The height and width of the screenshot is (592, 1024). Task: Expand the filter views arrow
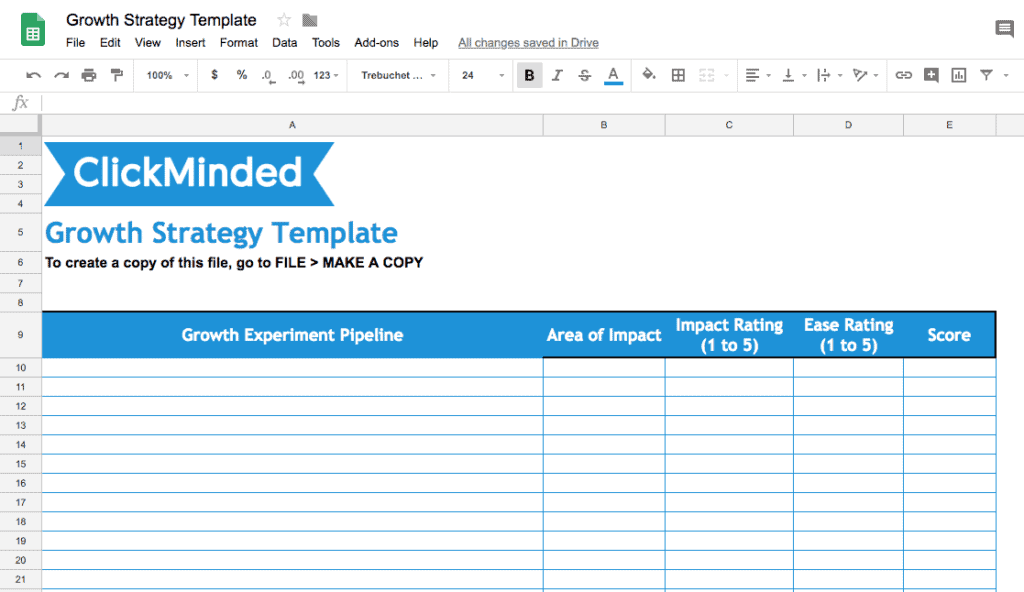tap(1006, 75)
